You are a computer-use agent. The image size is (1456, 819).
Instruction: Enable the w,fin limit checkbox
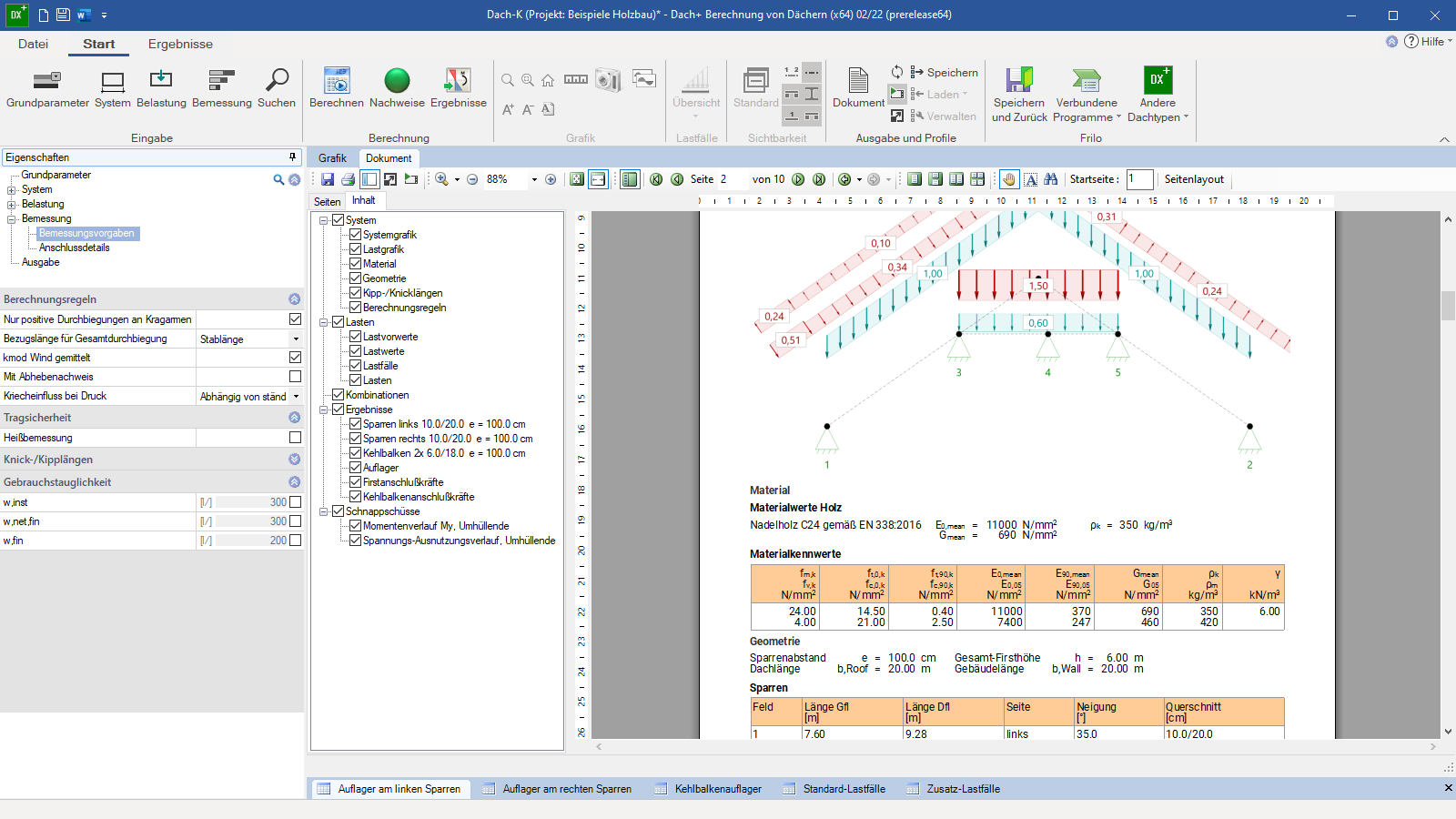[x=295, y=541]
